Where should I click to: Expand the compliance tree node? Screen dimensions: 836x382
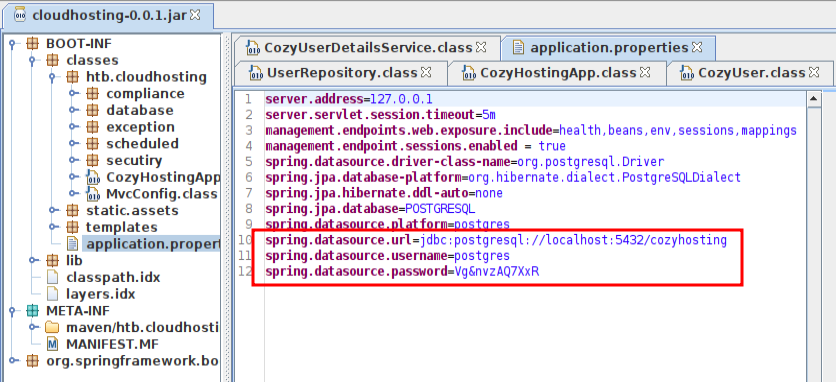pyautogui.click(x=73, y=94)
